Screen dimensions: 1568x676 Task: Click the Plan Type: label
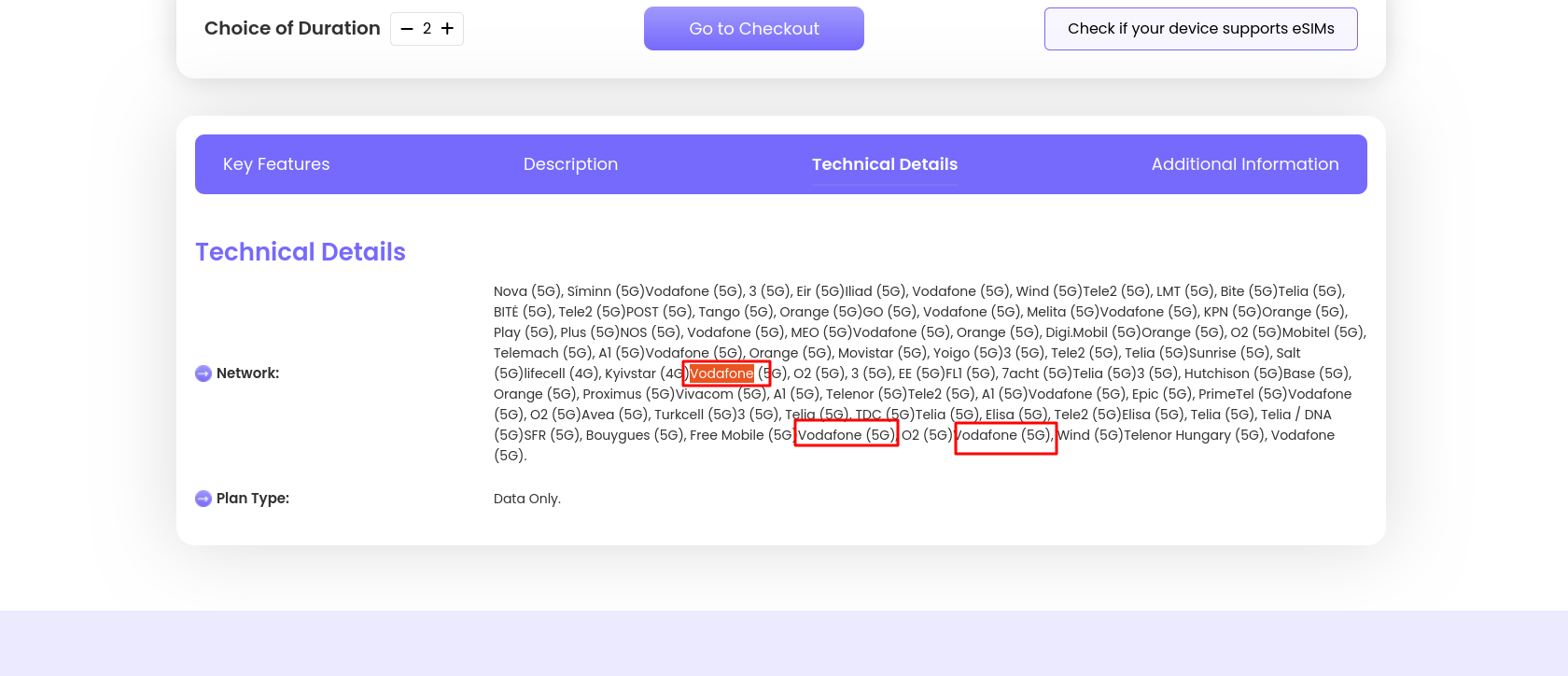(x=253, y=499)
